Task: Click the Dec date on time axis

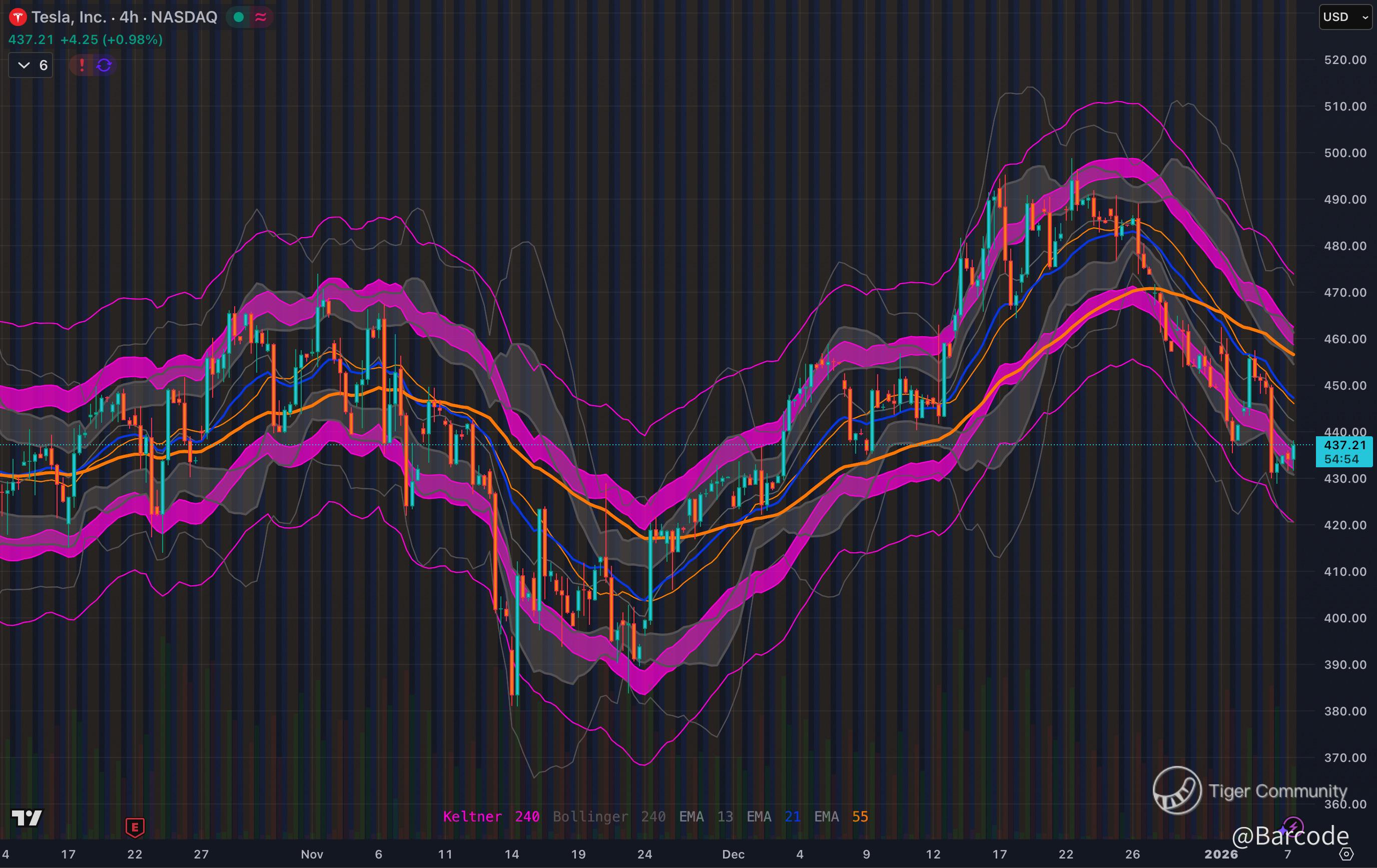Action: click(x=733, y=854)
